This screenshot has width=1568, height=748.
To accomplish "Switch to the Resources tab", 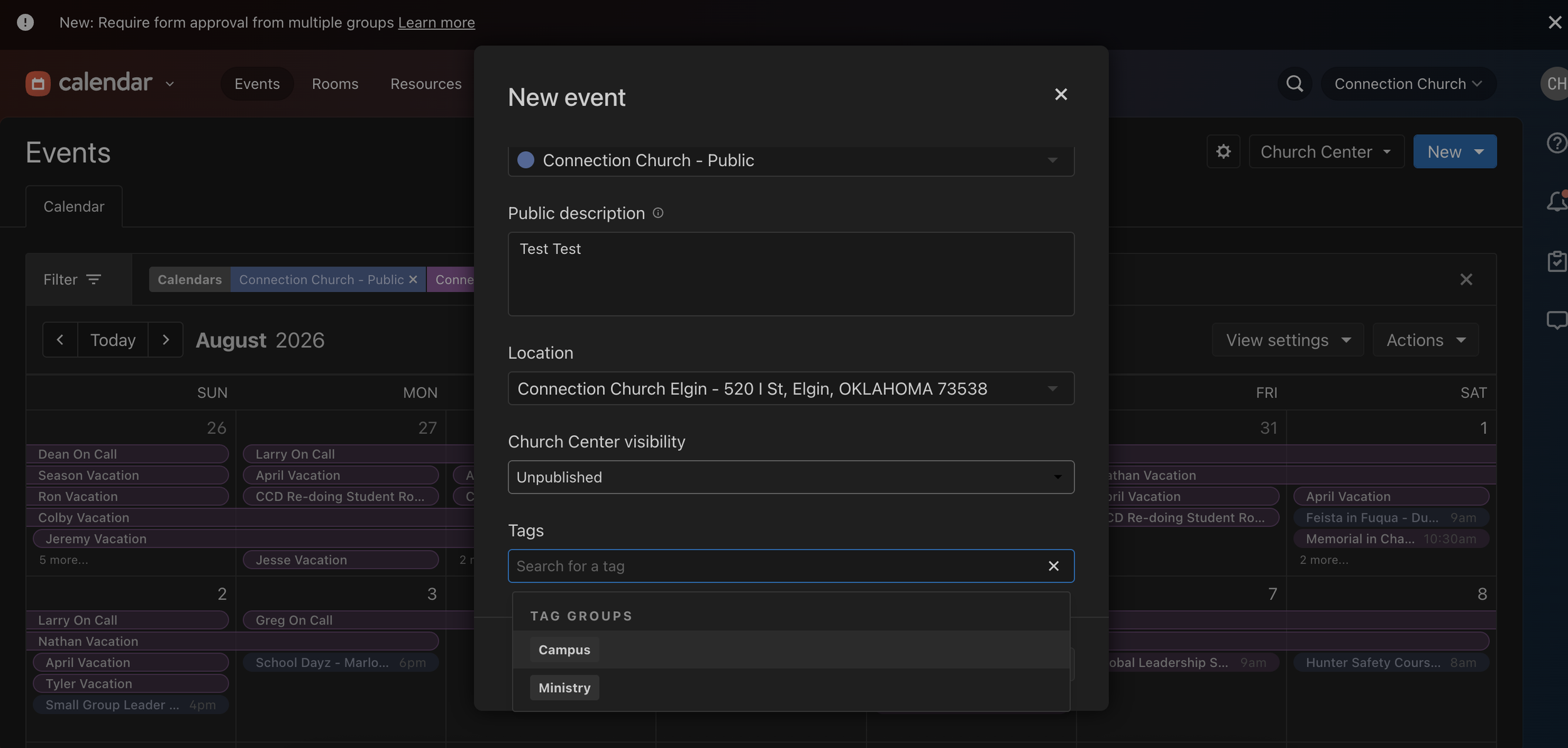I will 426,83.
